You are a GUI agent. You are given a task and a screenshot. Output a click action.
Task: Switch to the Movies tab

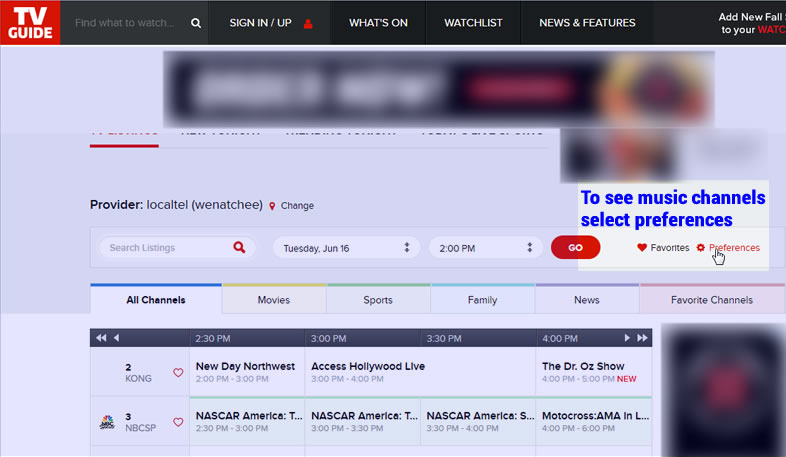click(x=274, y=300)
